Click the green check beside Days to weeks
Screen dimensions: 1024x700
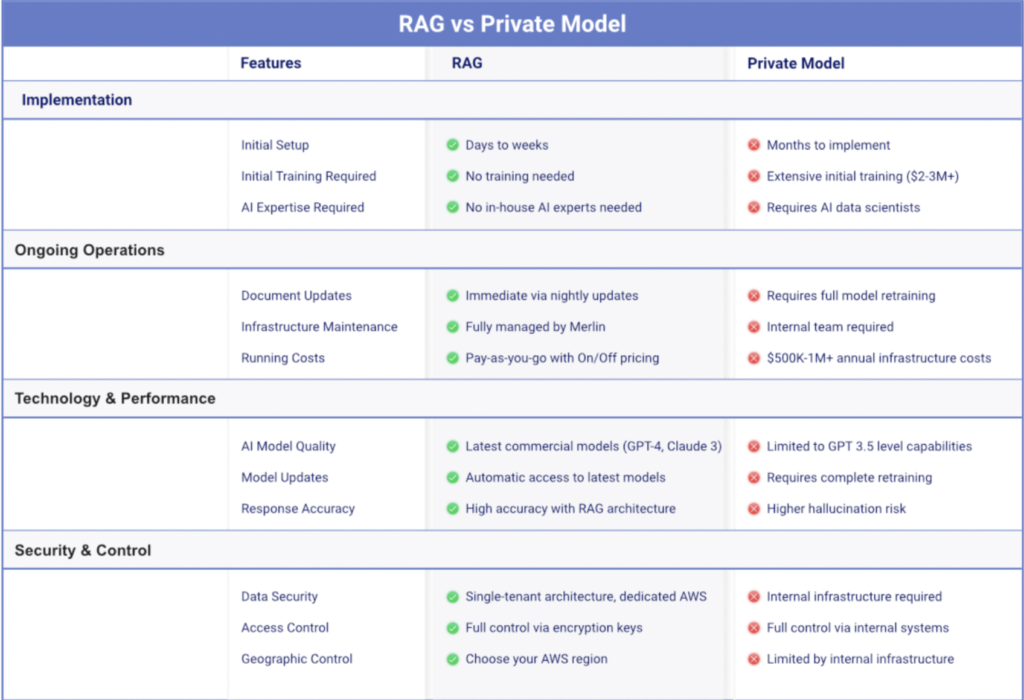pyautogui.click(x=453, y=145)
